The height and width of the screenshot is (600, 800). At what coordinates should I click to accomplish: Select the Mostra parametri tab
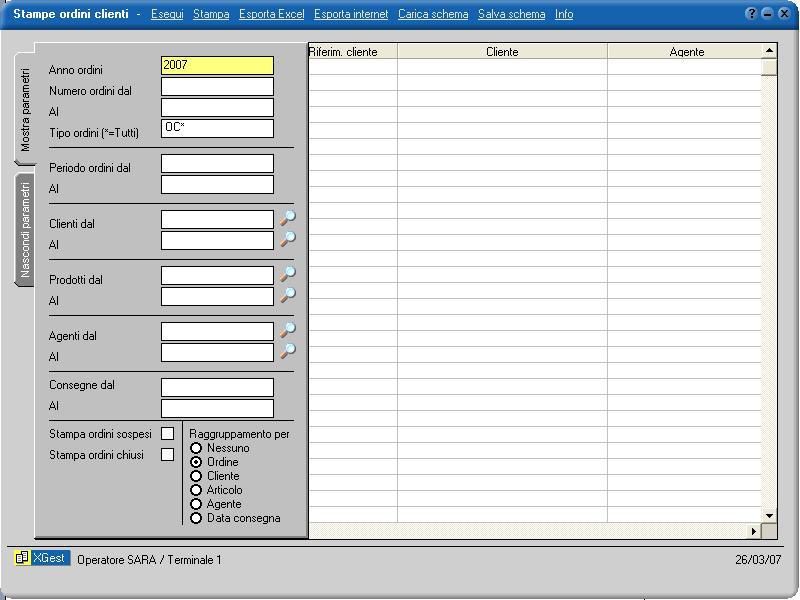point(26,110)
